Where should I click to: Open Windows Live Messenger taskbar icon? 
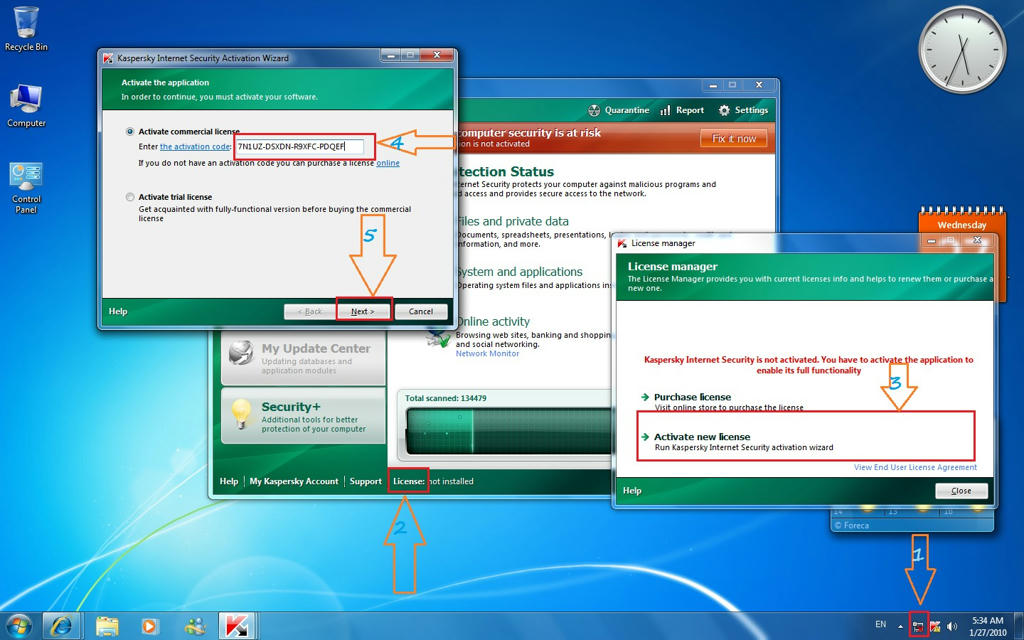point(195,626)
